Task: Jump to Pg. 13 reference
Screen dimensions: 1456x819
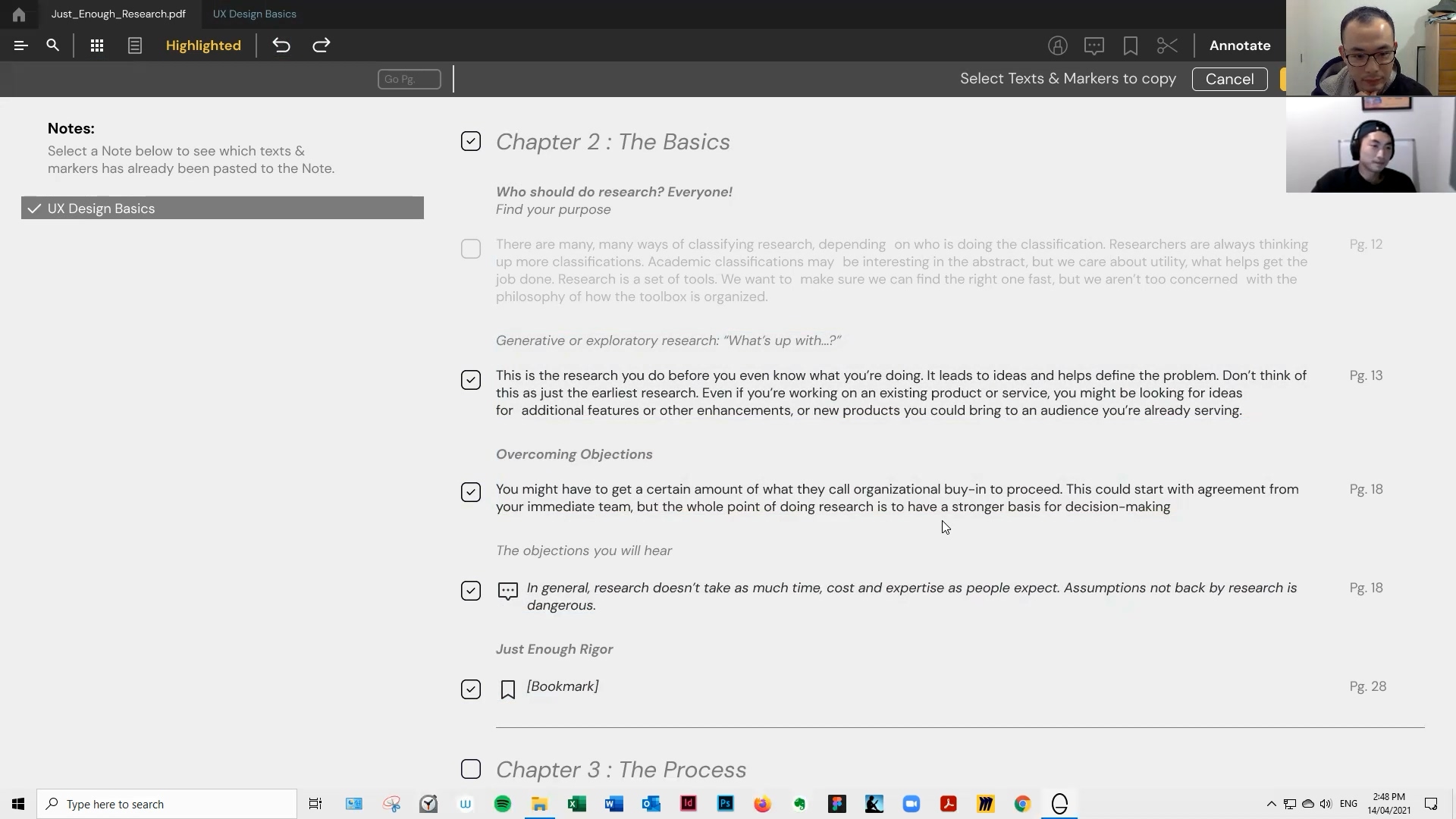Action: click(x=1367, y=375)
